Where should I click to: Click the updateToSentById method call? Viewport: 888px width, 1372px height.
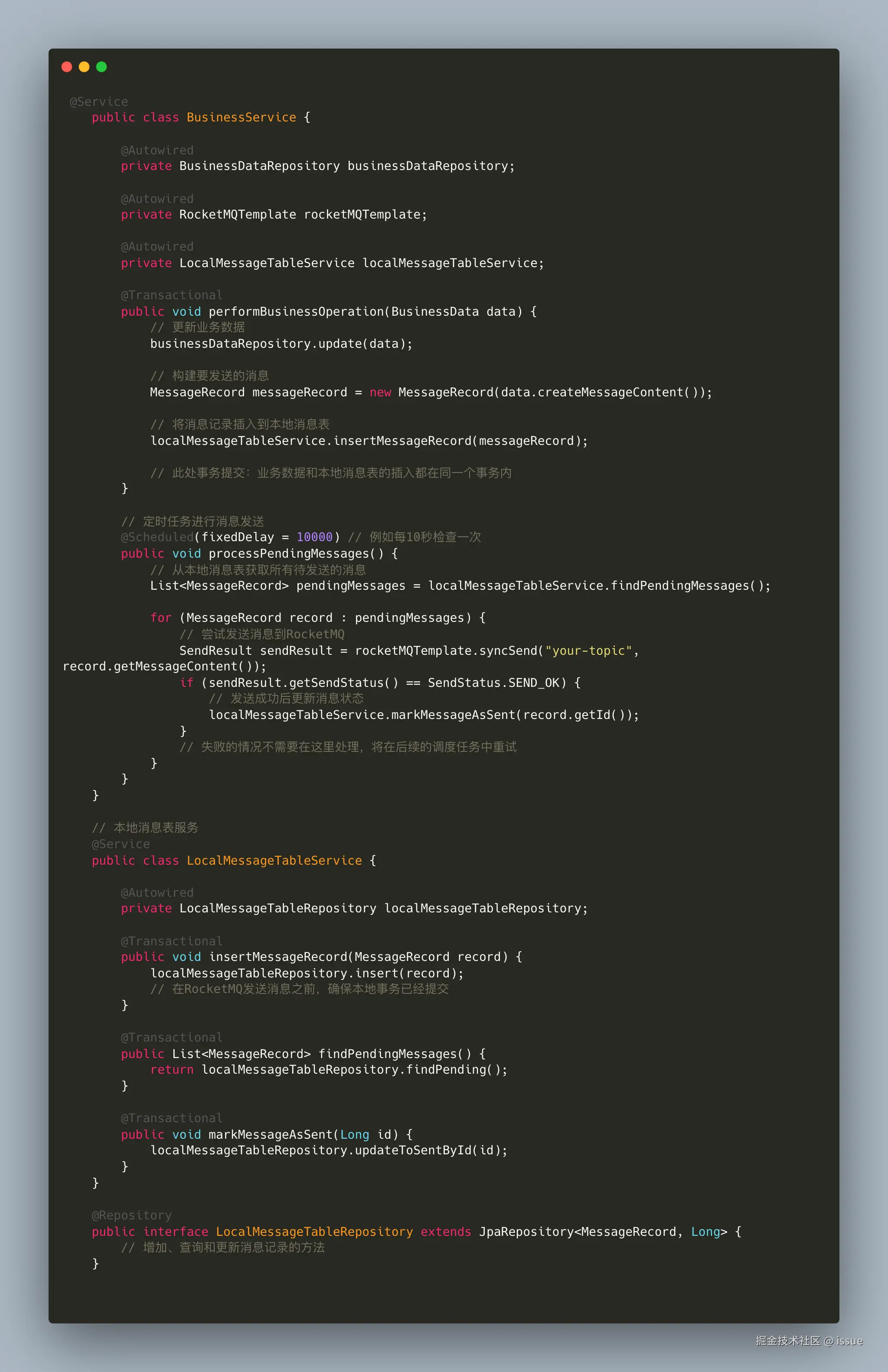pos(413,1151)
